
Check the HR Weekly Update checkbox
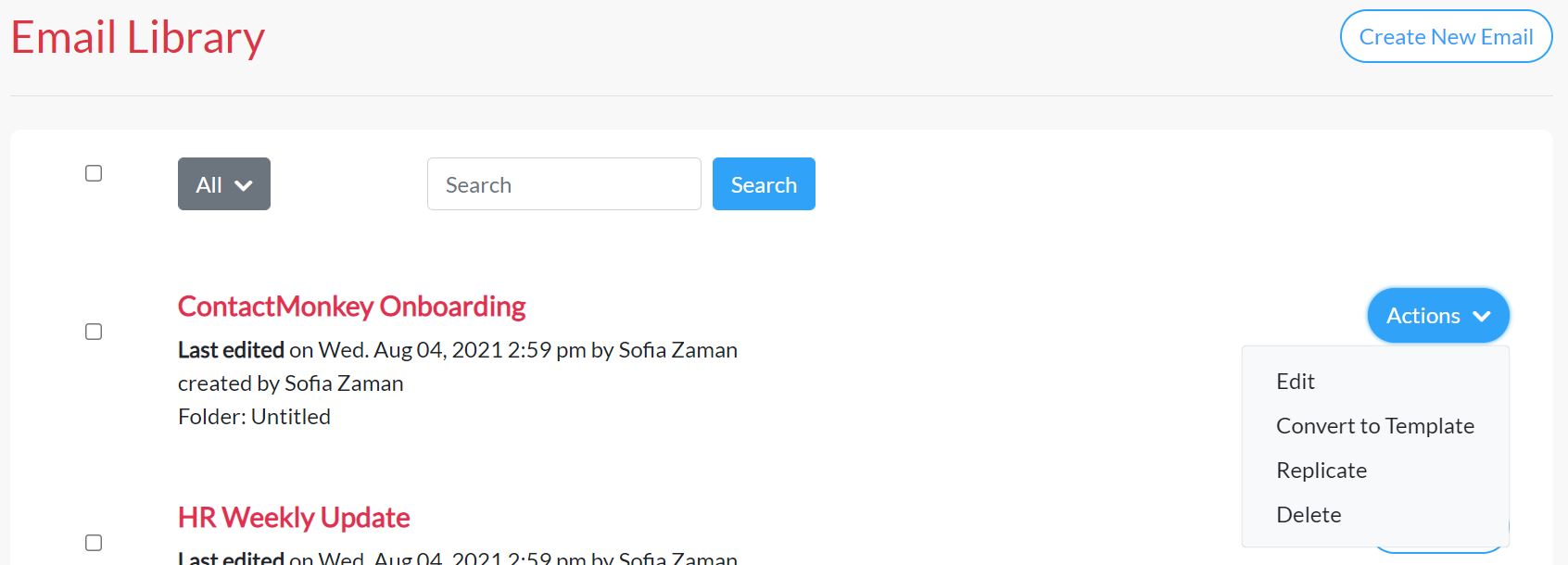point(94,543)
